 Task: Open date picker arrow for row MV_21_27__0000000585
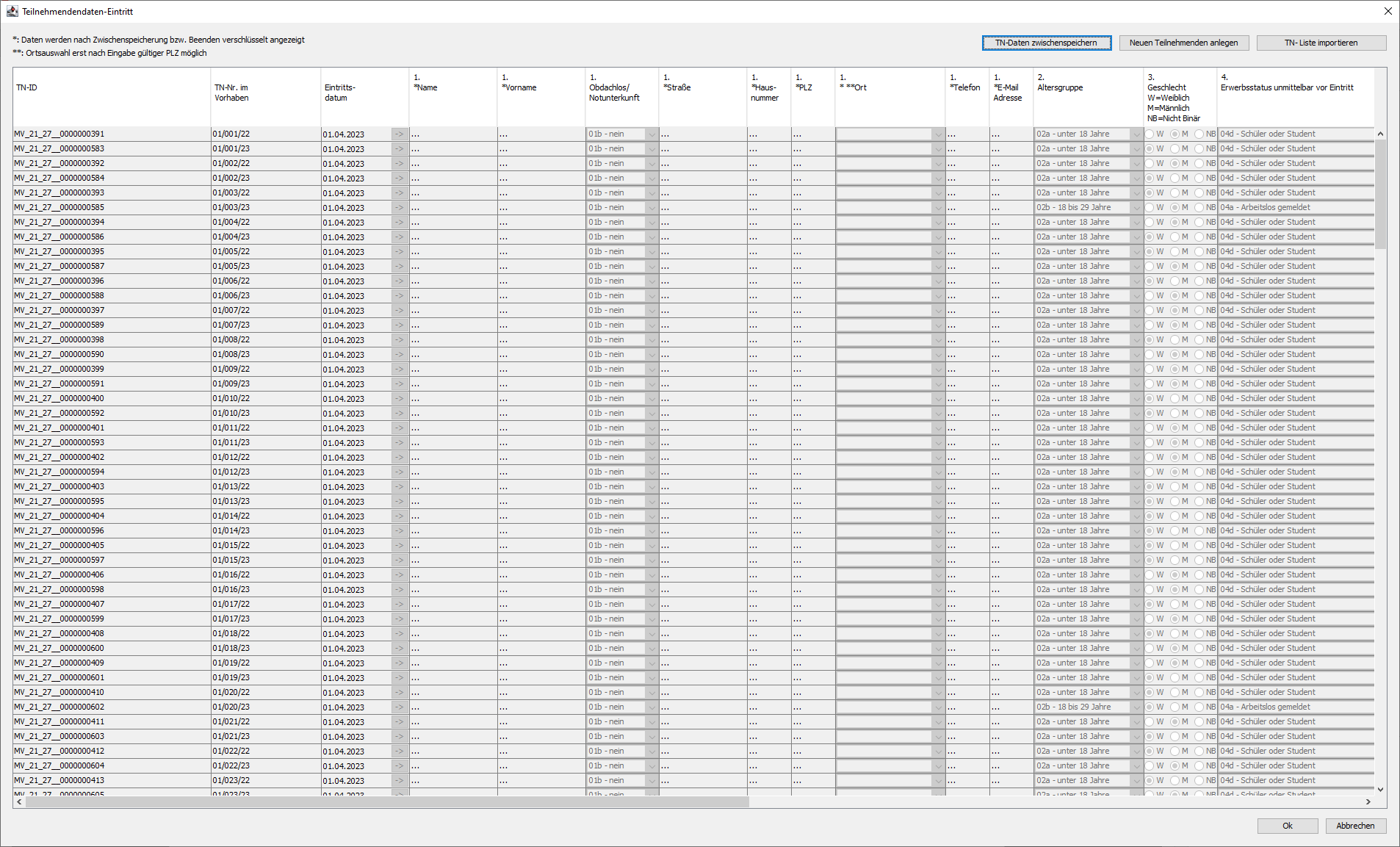pos(400,207)
